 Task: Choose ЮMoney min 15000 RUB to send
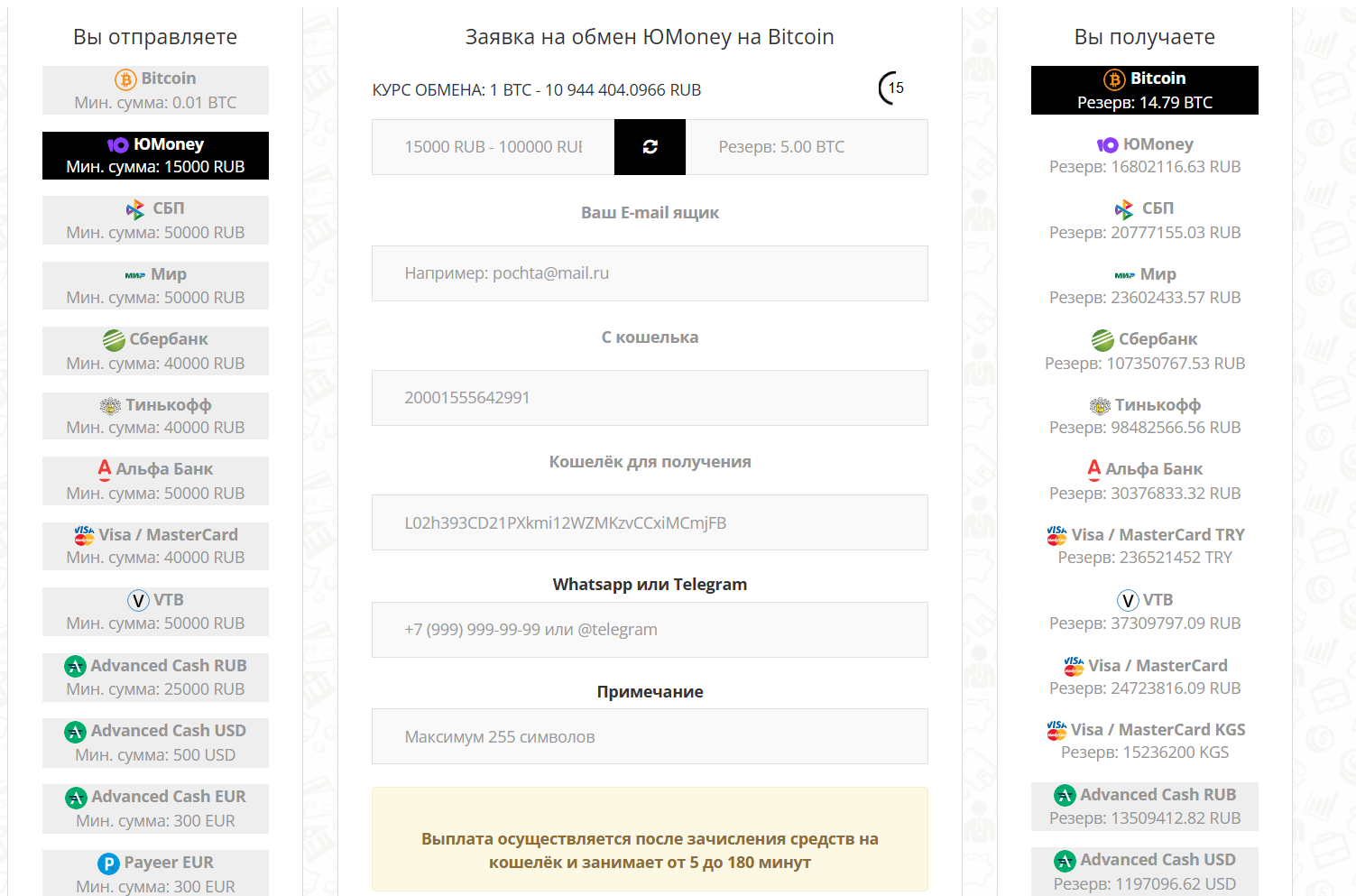tap(155, 155)
